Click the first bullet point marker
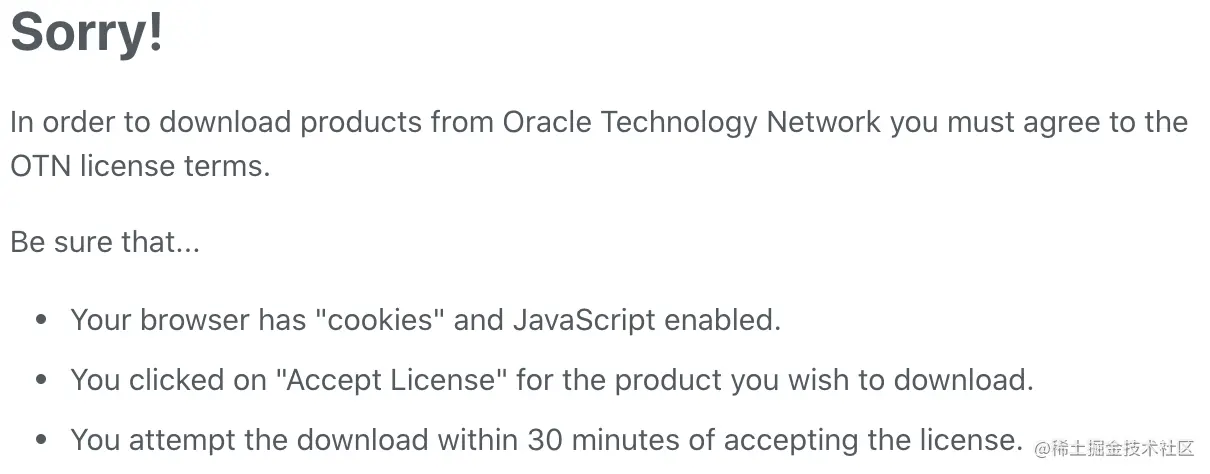Viewport: 1210px width, 474px height. point(41,321)
